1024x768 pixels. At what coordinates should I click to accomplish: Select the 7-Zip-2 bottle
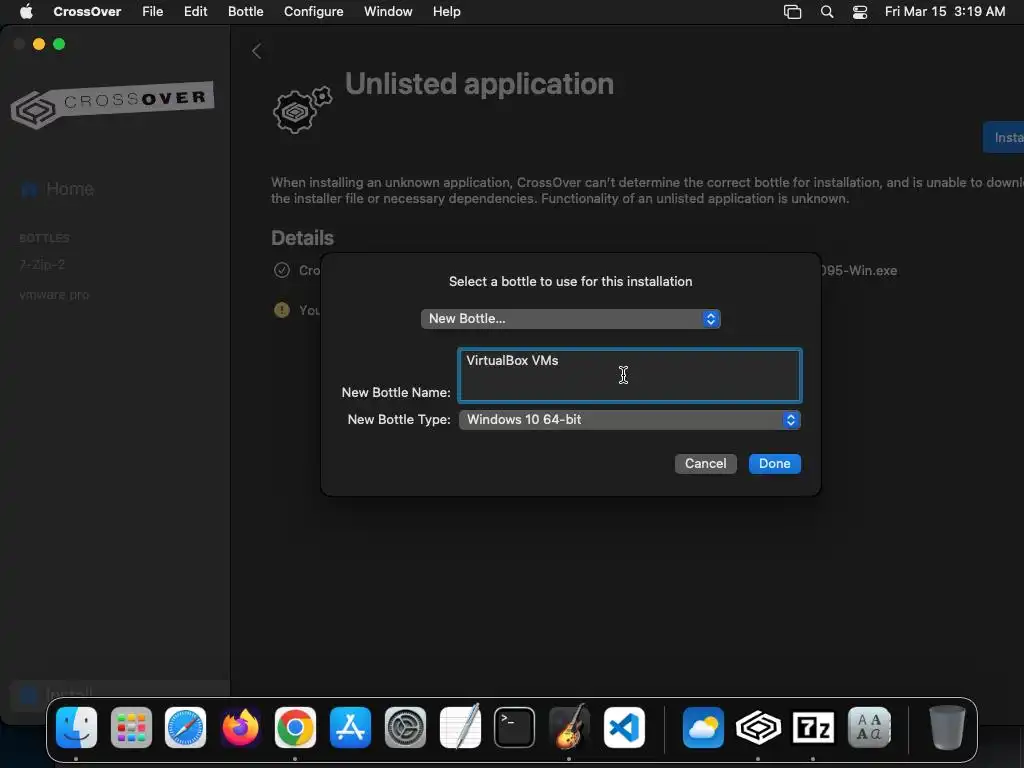(42, 264)
